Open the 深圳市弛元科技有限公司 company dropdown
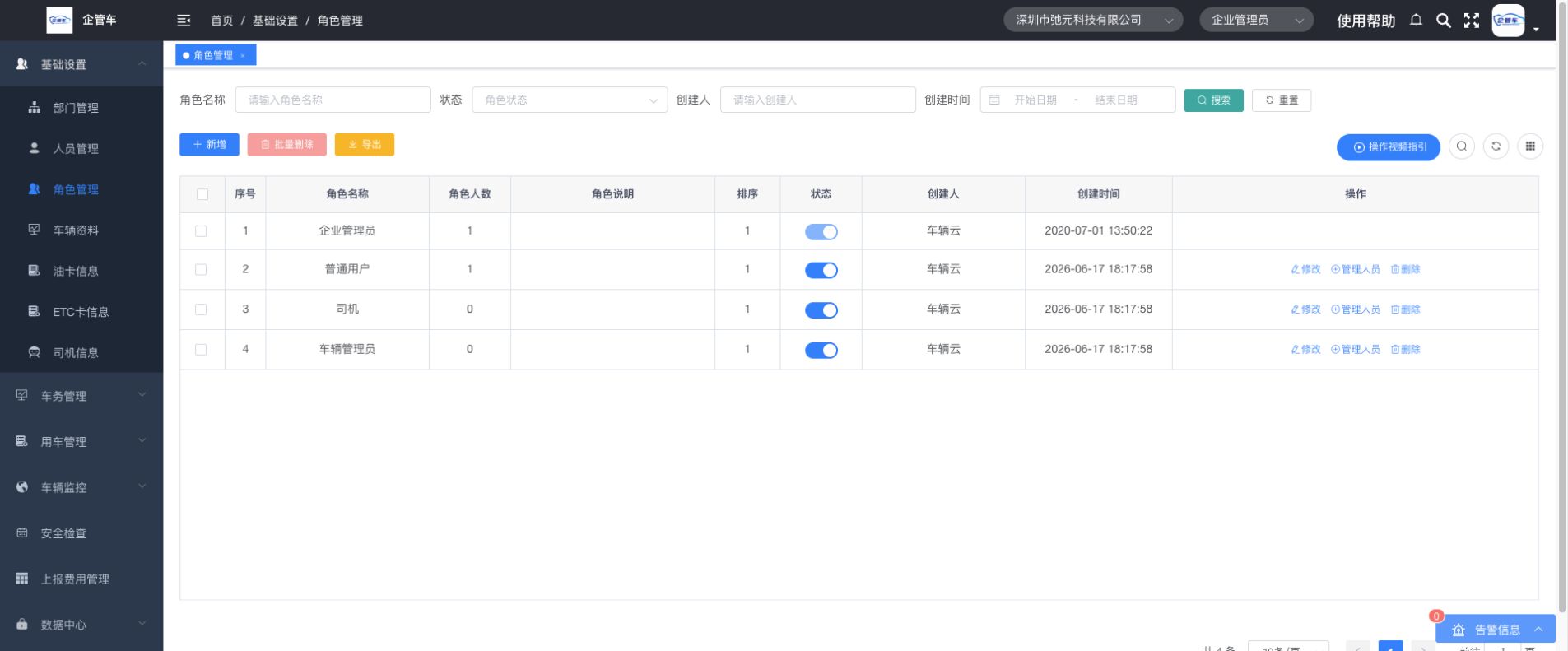Screen dimensions: 1568x651 click(x=1093, y=21)
